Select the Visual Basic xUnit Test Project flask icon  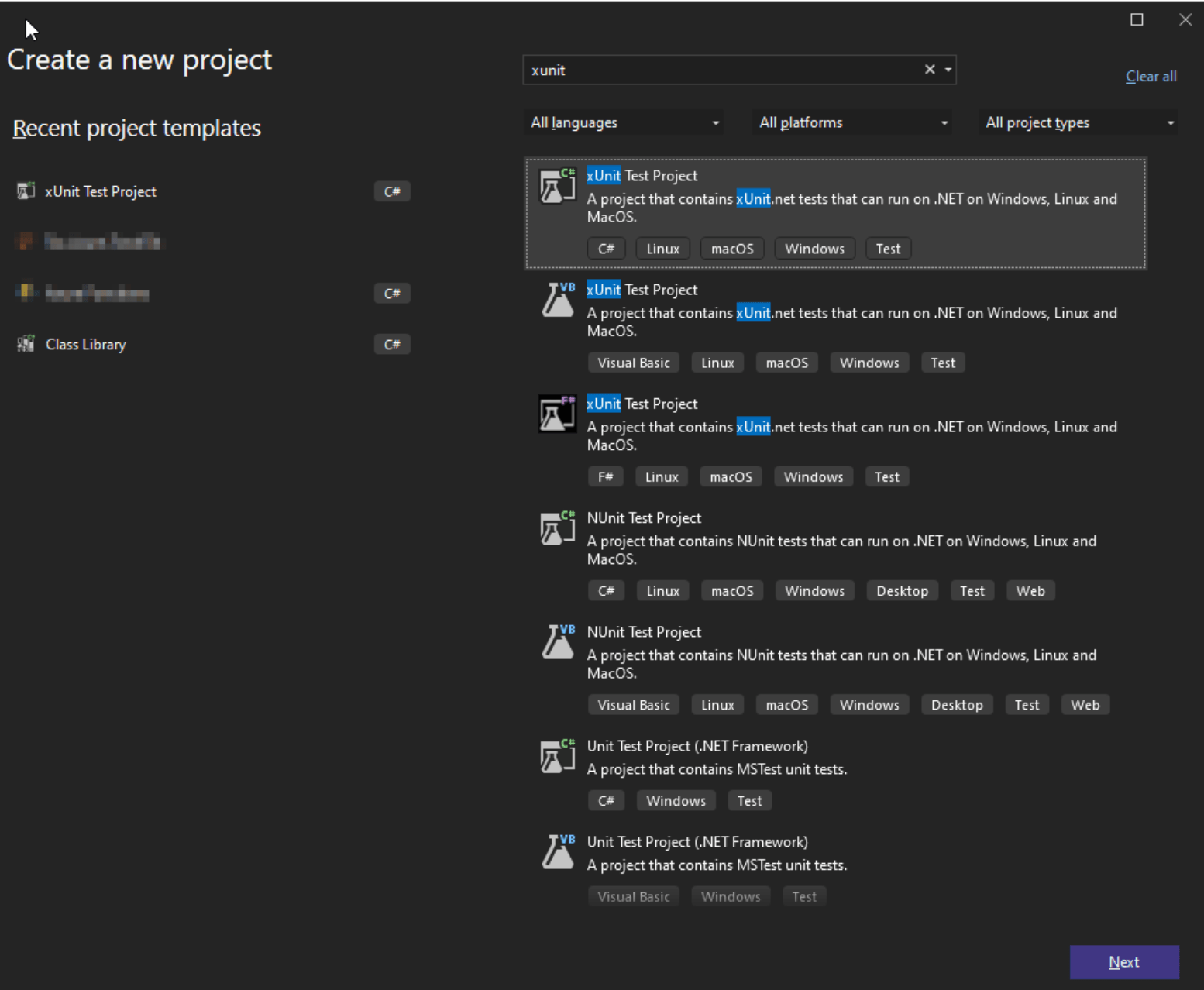pos(558,300)
